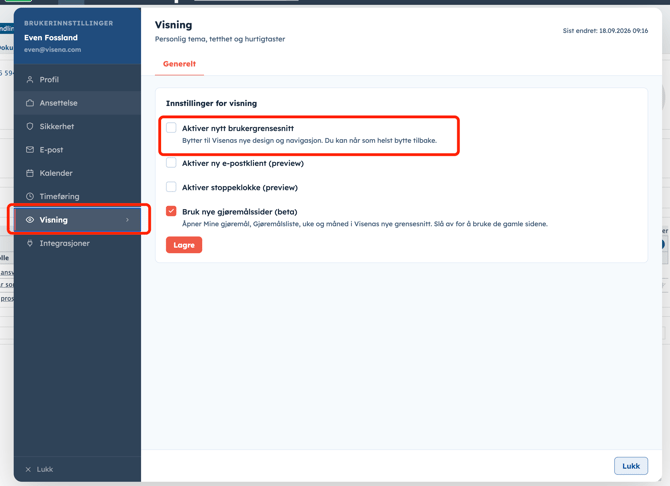
Task: Select Sikkerhet in the sidebar
Action: (x=77, y=127)
